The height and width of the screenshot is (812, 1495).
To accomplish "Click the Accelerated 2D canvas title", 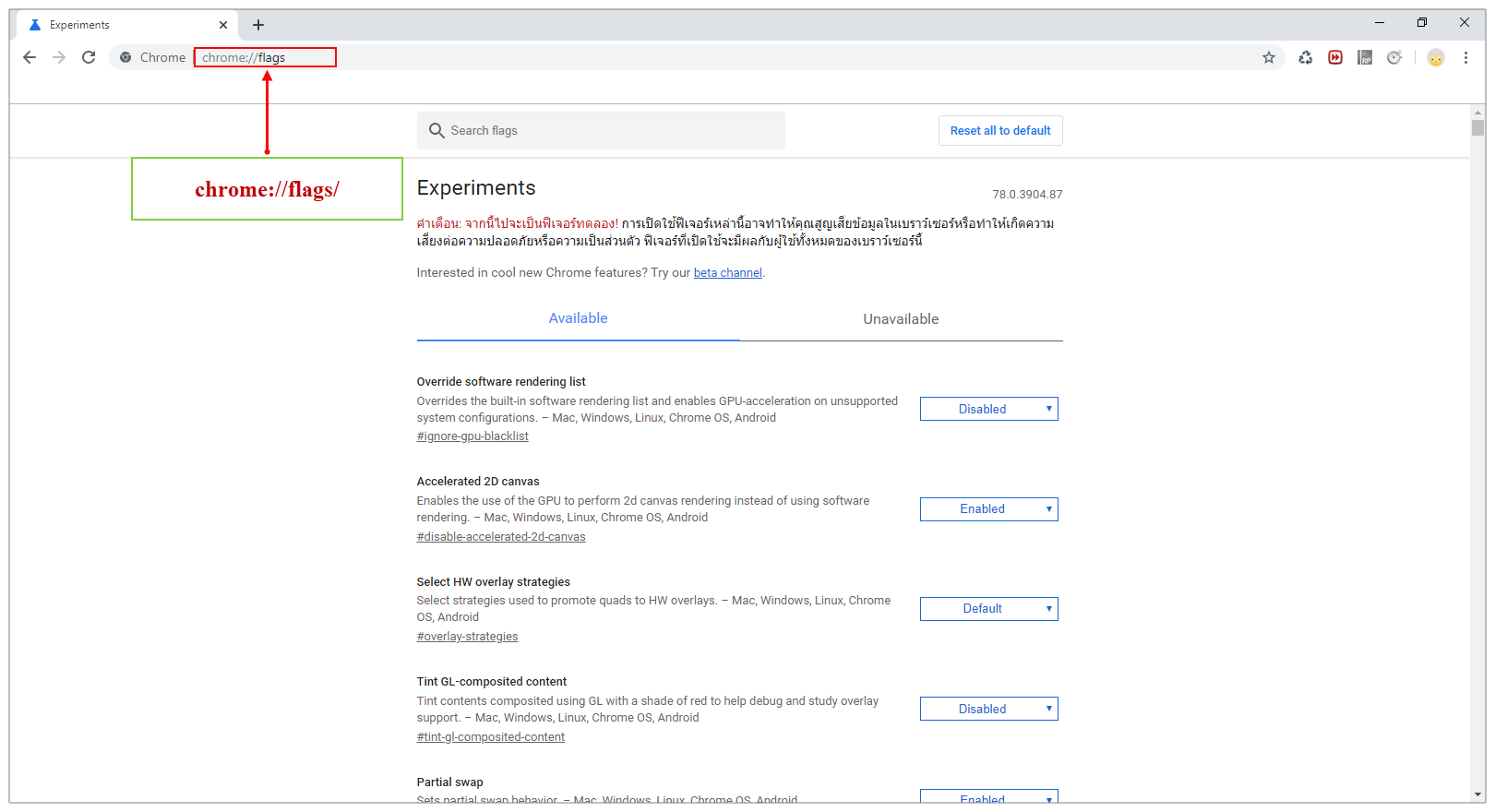I will [x=478, y=482].
